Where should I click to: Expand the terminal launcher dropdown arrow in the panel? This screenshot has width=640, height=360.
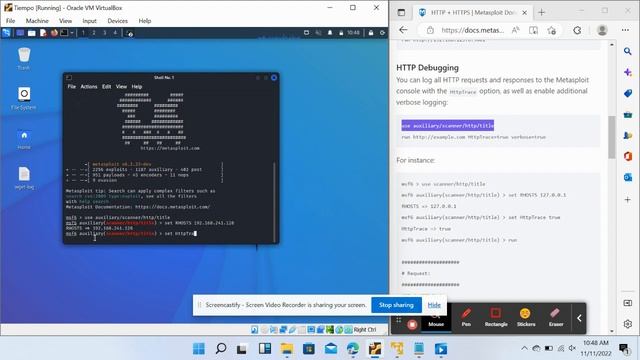click(72, 33)
